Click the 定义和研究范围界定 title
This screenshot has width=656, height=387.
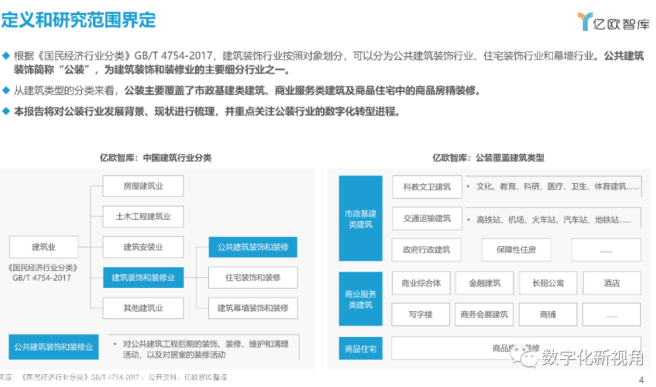(78, 20)
